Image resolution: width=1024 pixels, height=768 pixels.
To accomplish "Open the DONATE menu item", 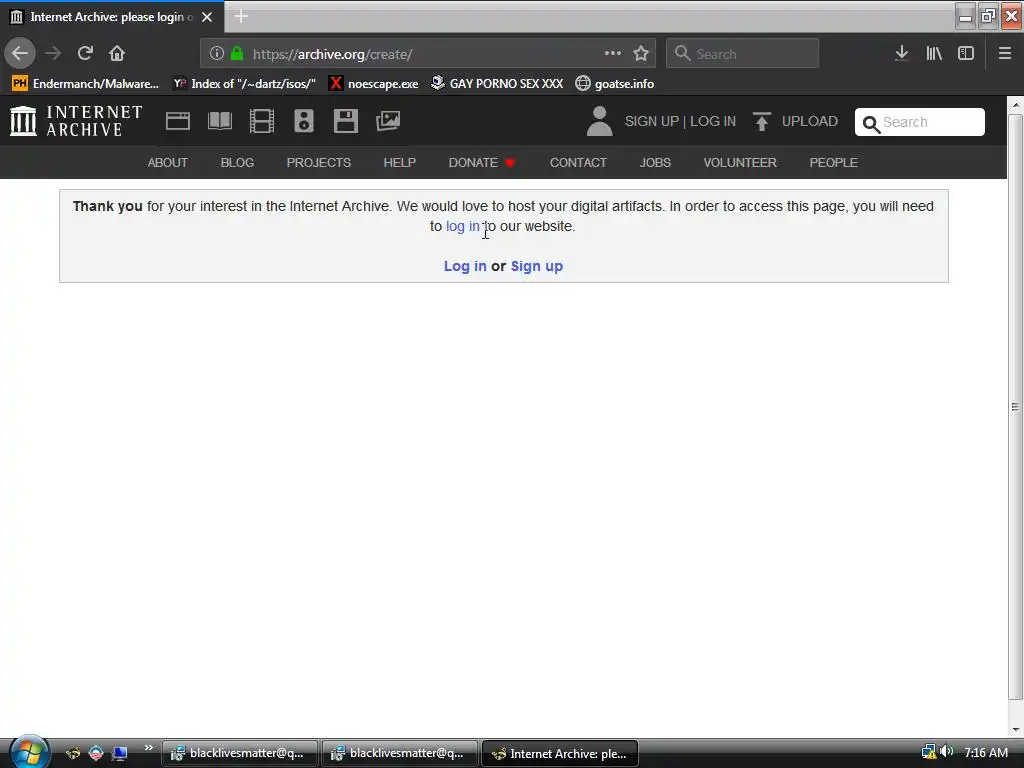I will 482,163.
